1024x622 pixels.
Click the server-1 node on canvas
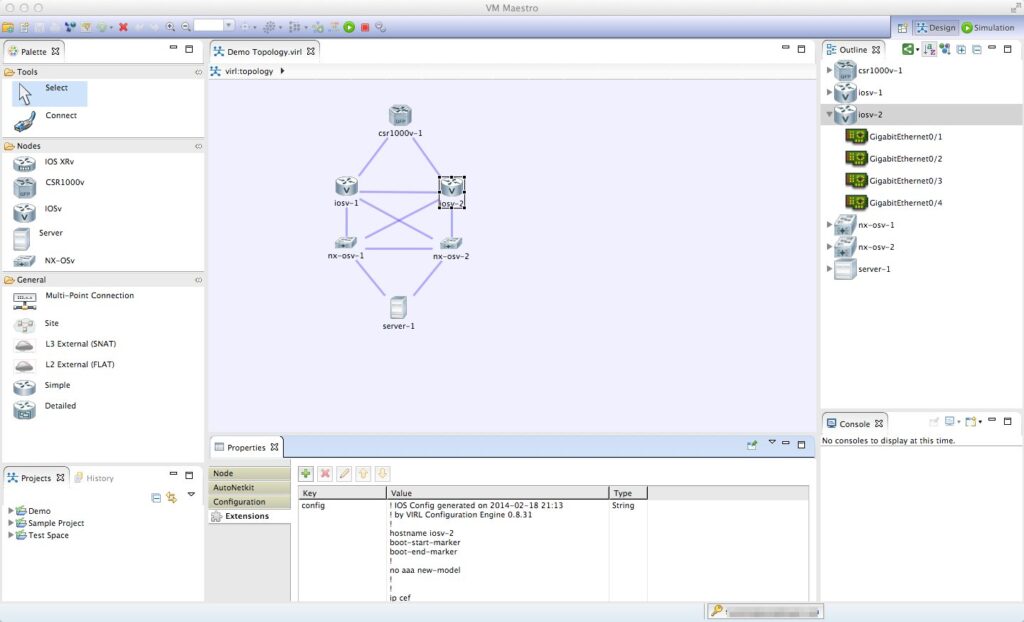tap(398, 308)
